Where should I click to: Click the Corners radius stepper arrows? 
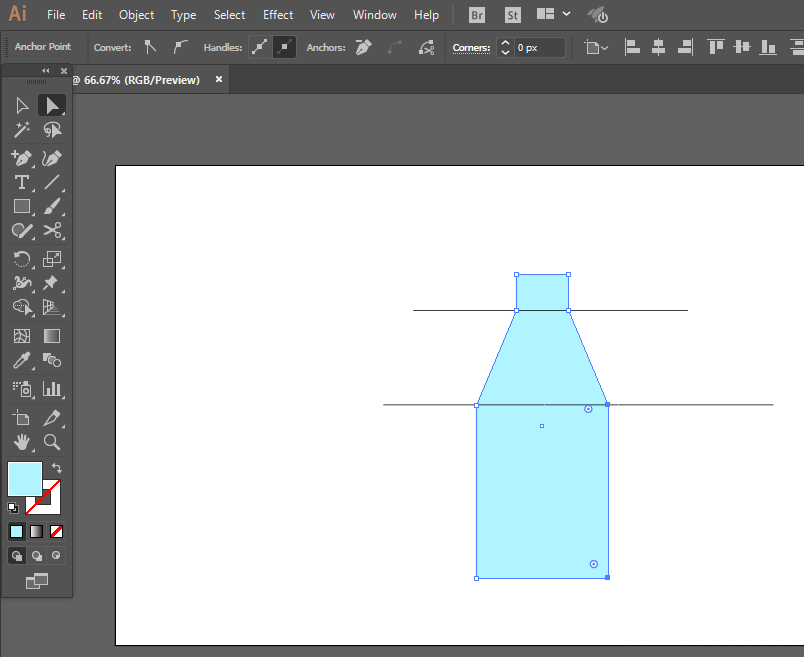coord(505,48)
